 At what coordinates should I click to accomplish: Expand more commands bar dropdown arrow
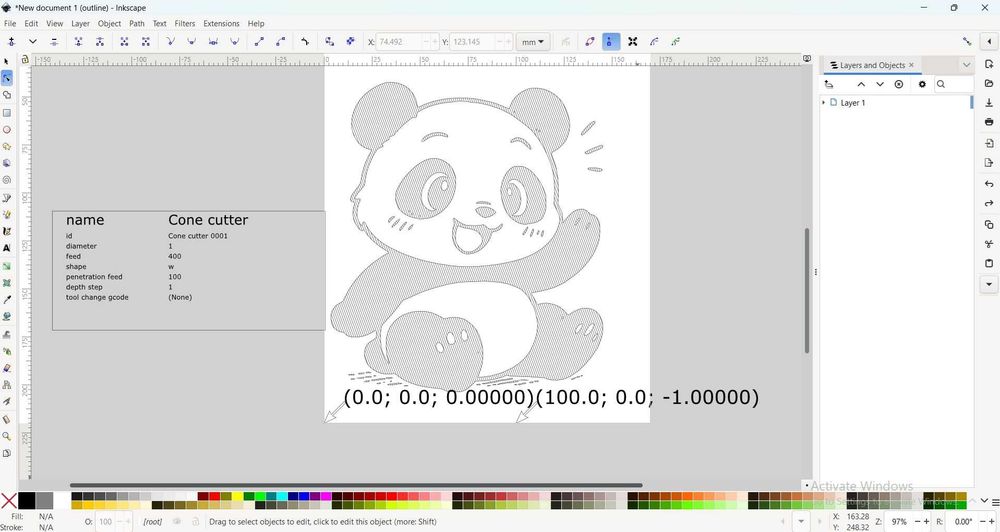pos(989,284)
